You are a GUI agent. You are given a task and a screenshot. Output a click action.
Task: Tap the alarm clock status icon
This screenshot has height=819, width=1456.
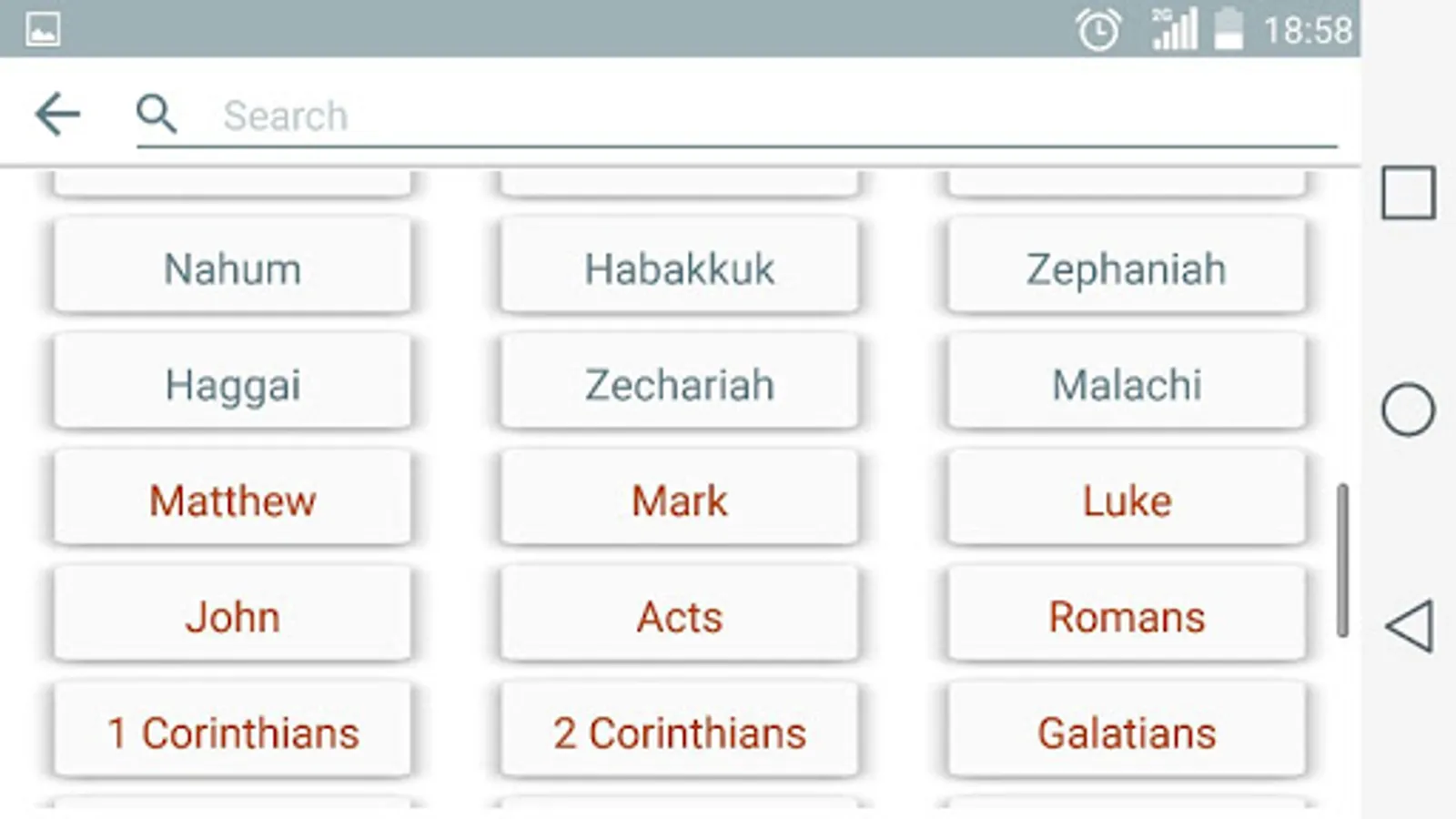[1097, 30]
